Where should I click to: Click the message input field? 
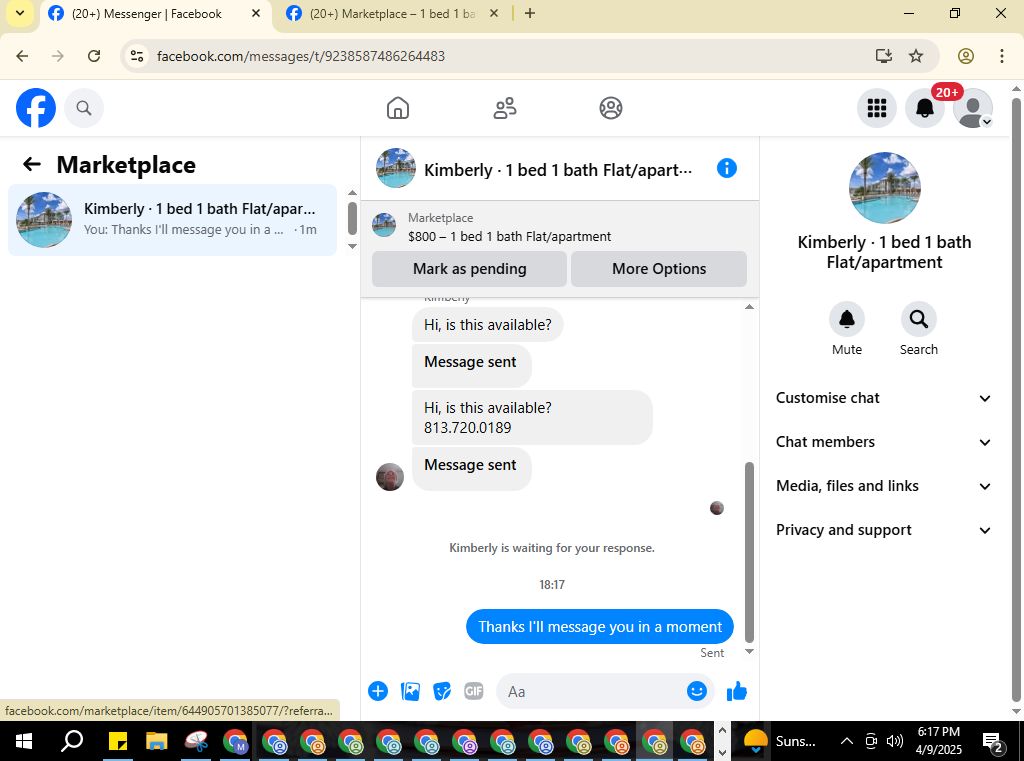594,691
